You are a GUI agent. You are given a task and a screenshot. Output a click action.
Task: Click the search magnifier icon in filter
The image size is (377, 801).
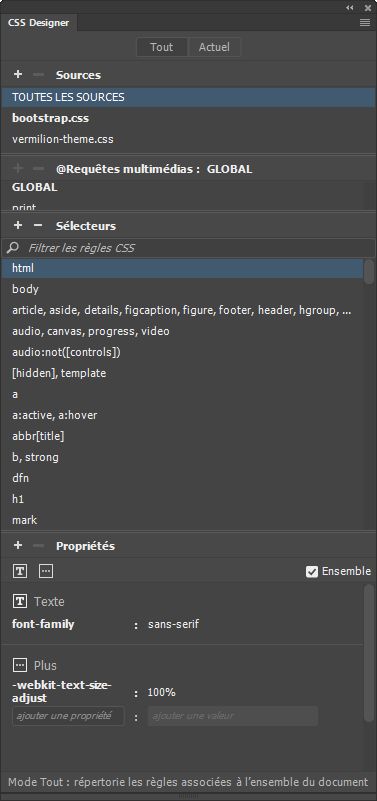tap(13, 248)
